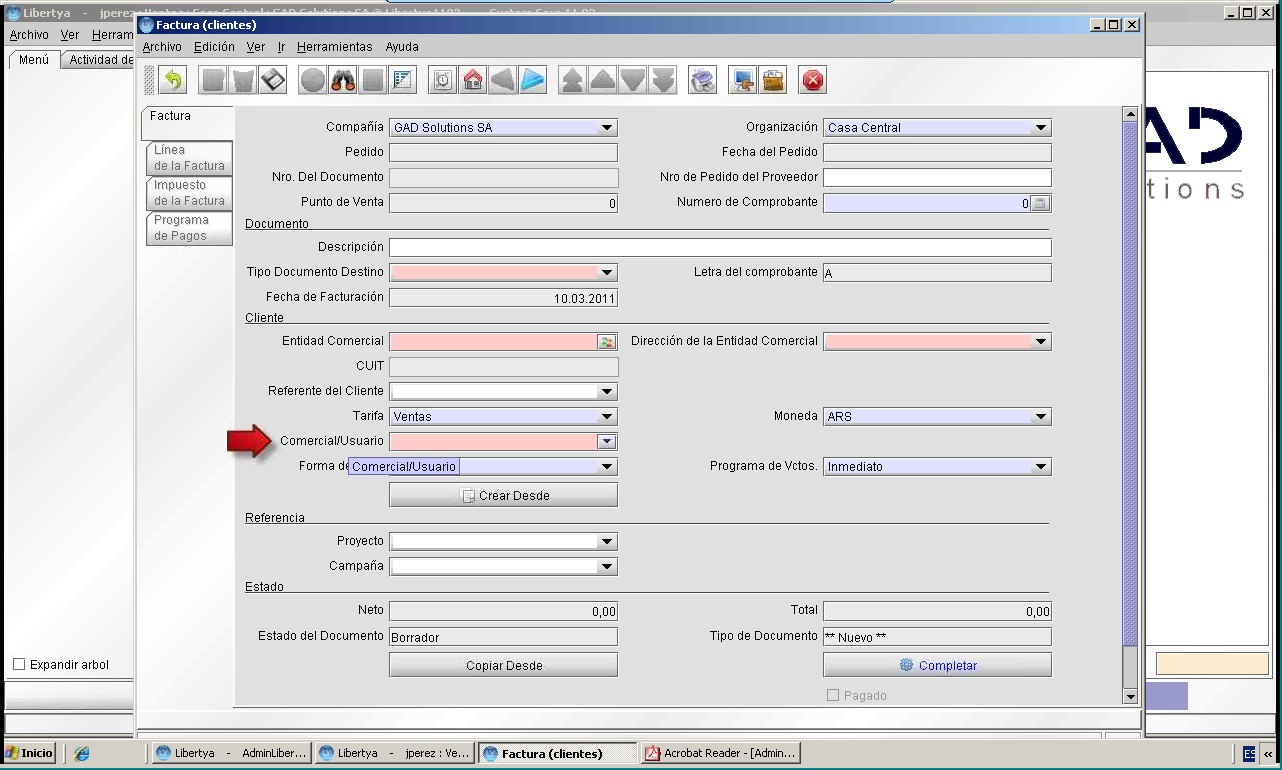The height and width of the screenshot is (770, 1282).
Task: Open the Referente del Cliente dropdown
Action: point(607,392)
